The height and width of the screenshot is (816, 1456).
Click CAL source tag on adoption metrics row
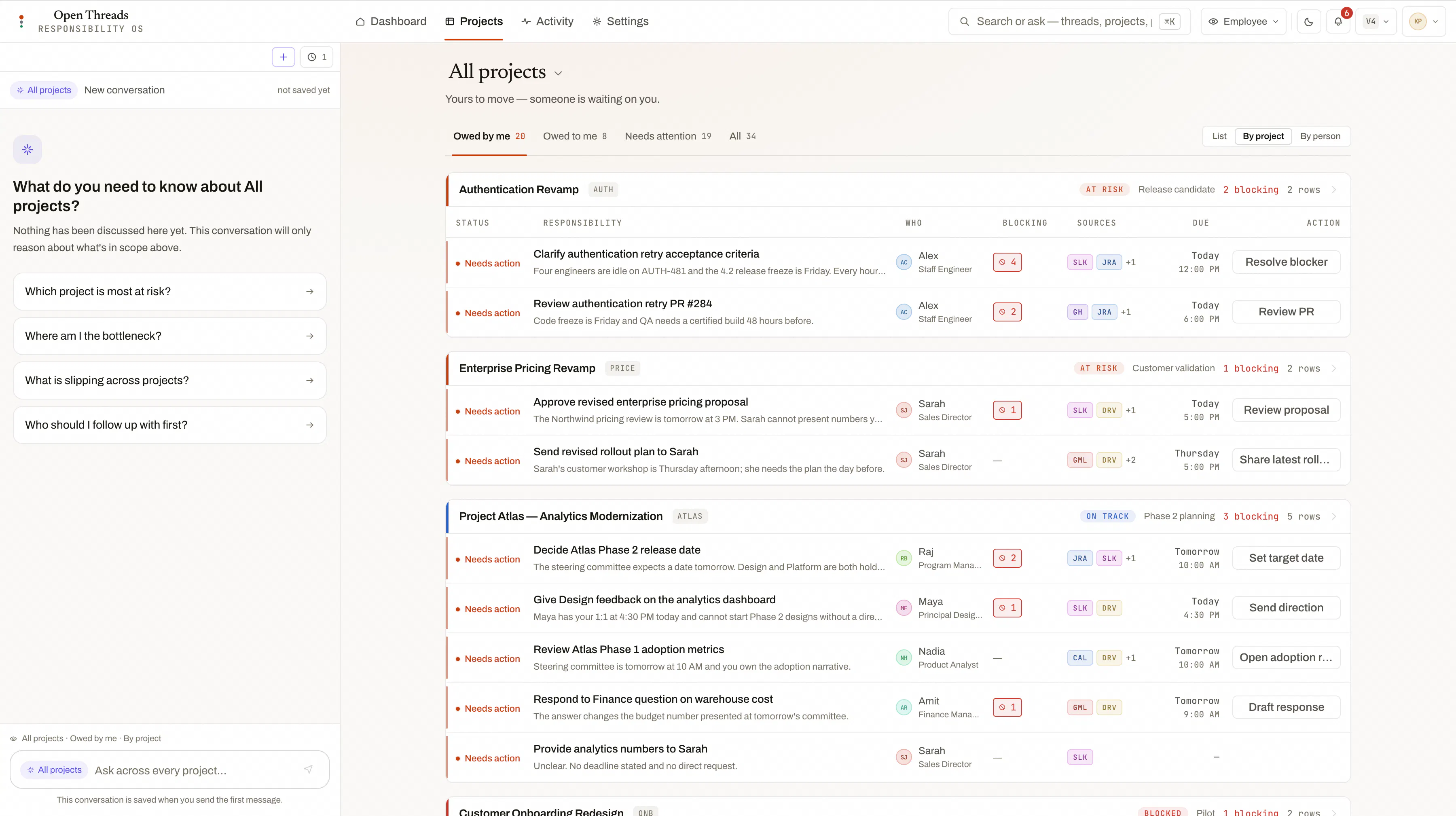click(1080, 658)
